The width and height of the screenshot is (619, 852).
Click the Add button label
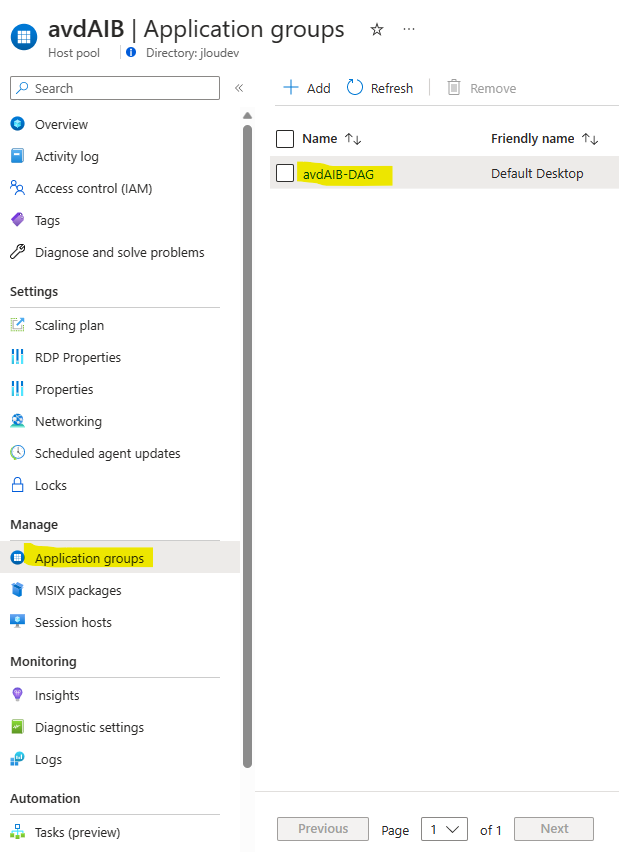tap(318, 88)
